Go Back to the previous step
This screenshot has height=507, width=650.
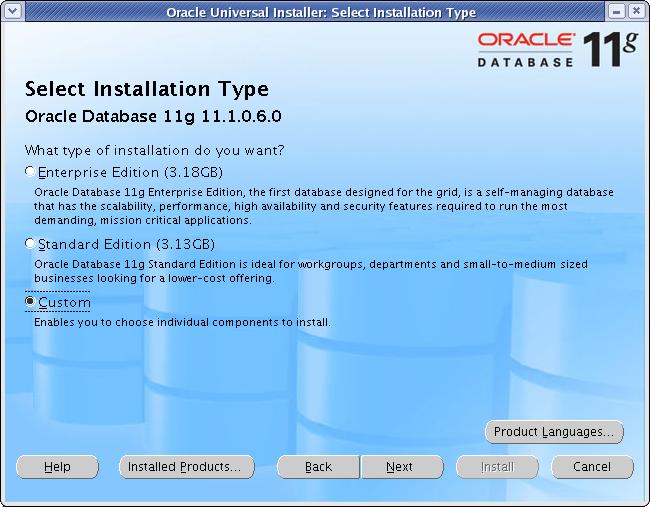pos(318,467)
